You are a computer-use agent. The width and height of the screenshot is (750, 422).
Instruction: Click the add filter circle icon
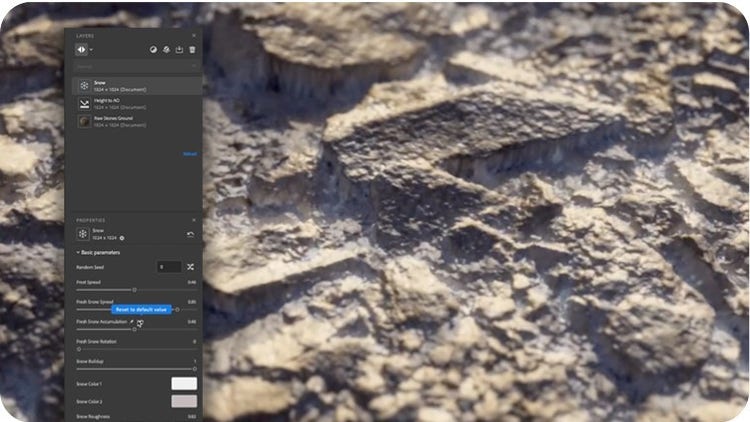[153, 49]
